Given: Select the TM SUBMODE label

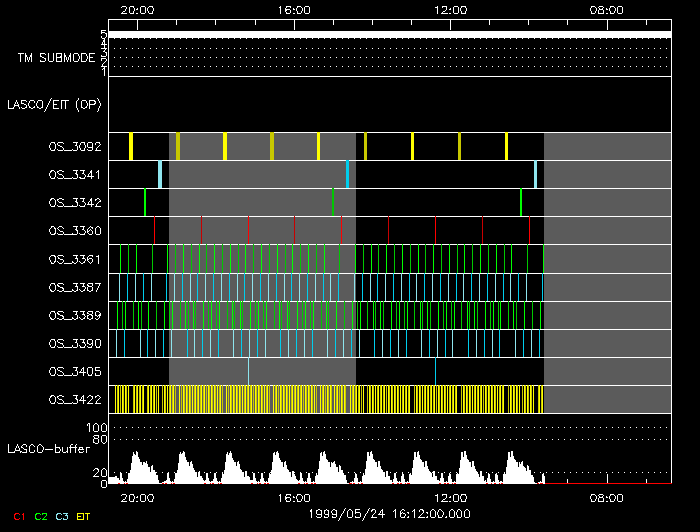Looking at the screenshot, I should (x=56, y=58).
